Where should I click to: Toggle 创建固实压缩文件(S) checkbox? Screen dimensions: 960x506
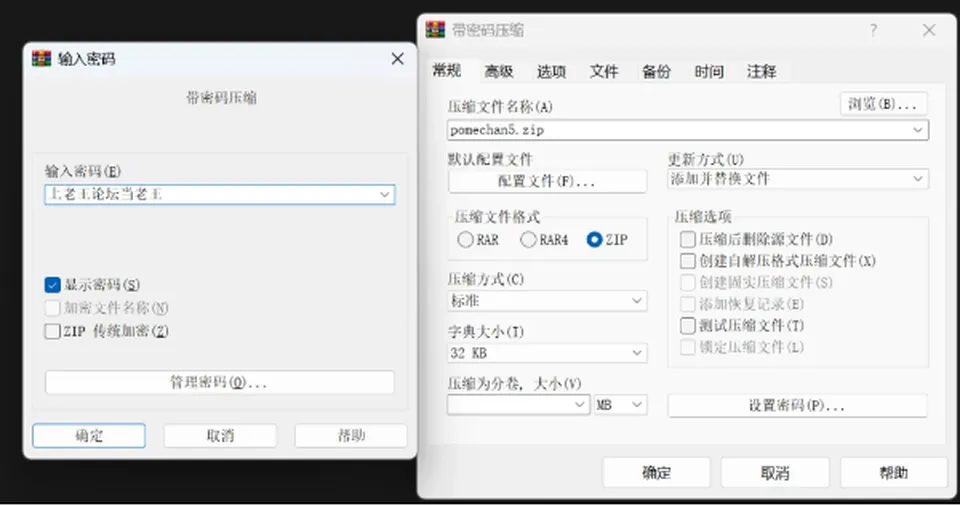click(x=688, y=282)
